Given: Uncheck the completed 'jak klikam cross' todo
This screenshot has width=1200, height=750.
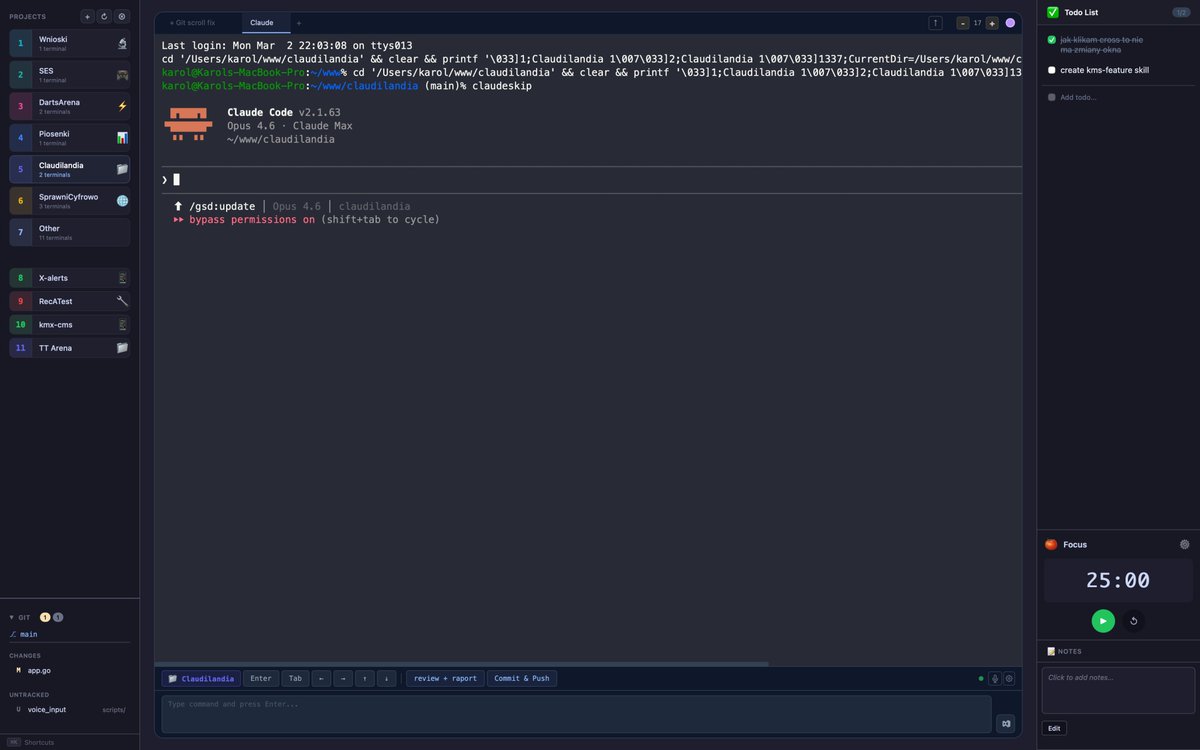Looking at the screenshot, I should click(1052, 39).
